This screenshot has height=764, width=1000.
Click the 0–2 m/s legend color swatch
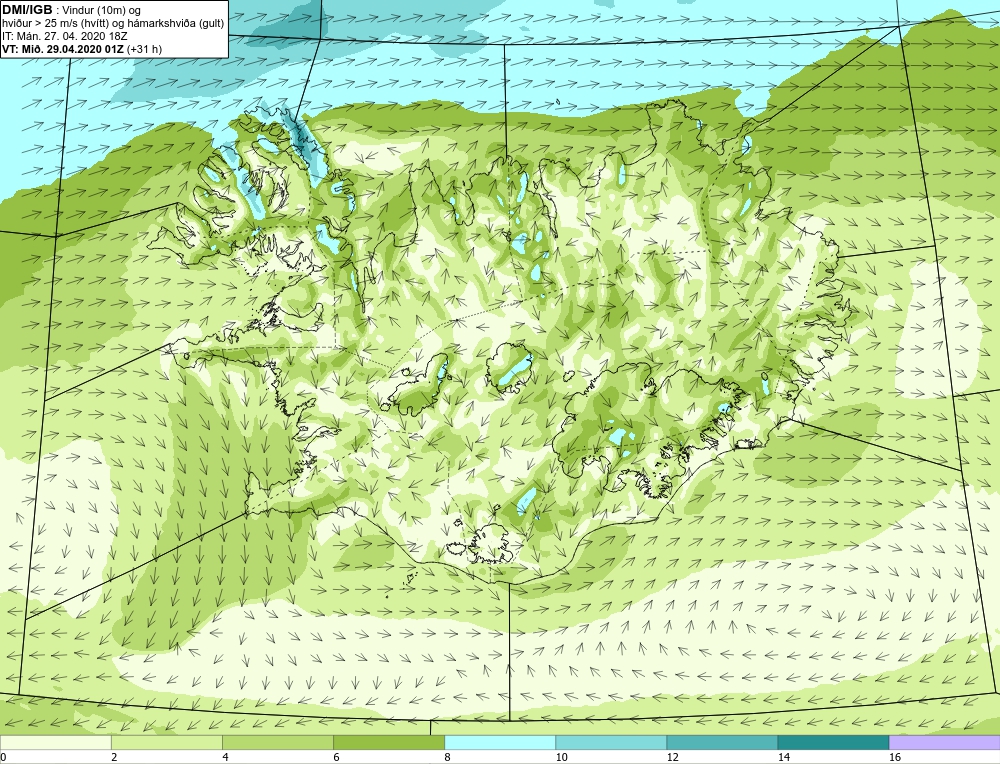click(55, 742)
